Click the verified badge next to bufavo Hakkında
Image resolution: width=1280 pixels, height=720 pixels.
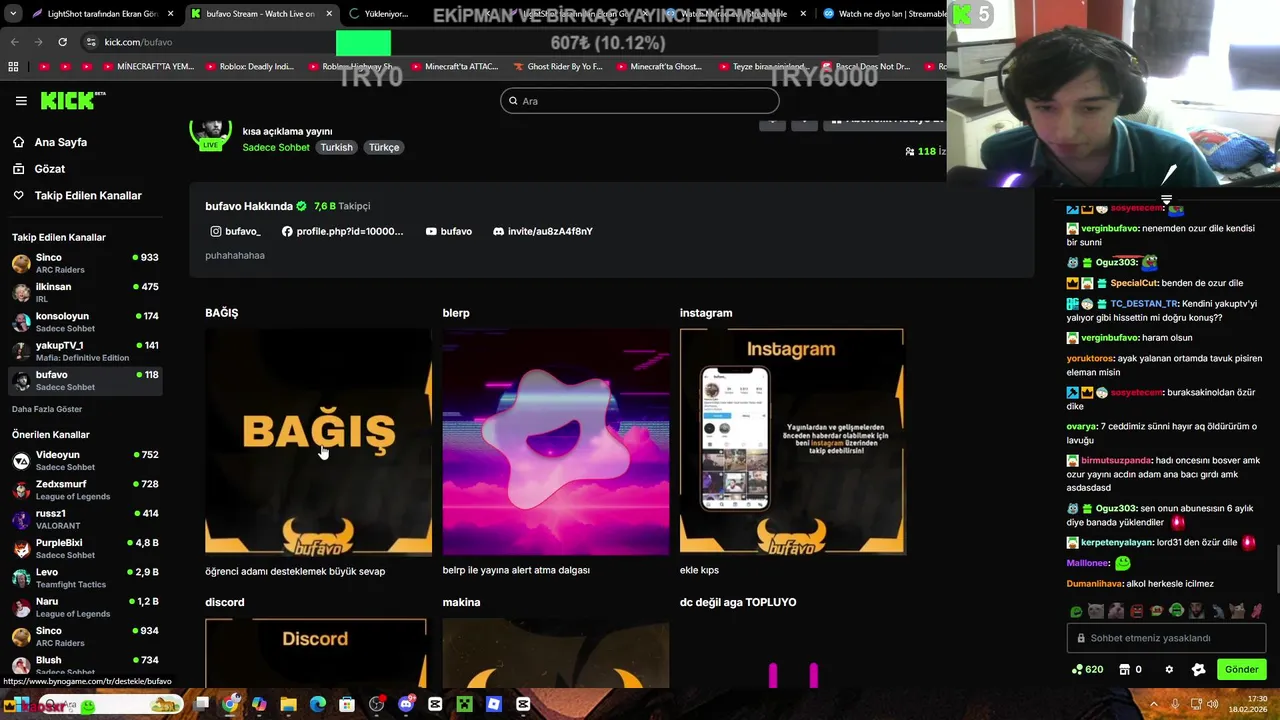coord(301,206)
